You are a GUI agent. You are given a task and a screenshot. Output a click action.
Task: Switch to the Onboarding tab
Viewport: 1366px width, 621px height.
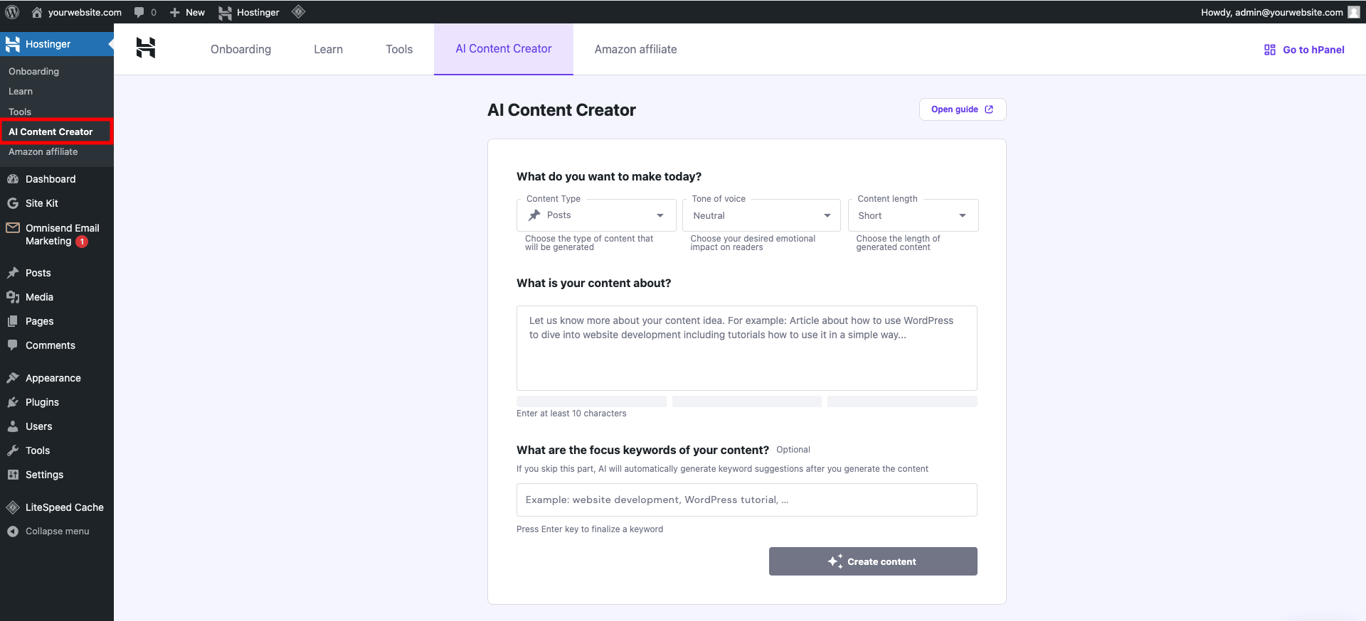tap(240, 48)
